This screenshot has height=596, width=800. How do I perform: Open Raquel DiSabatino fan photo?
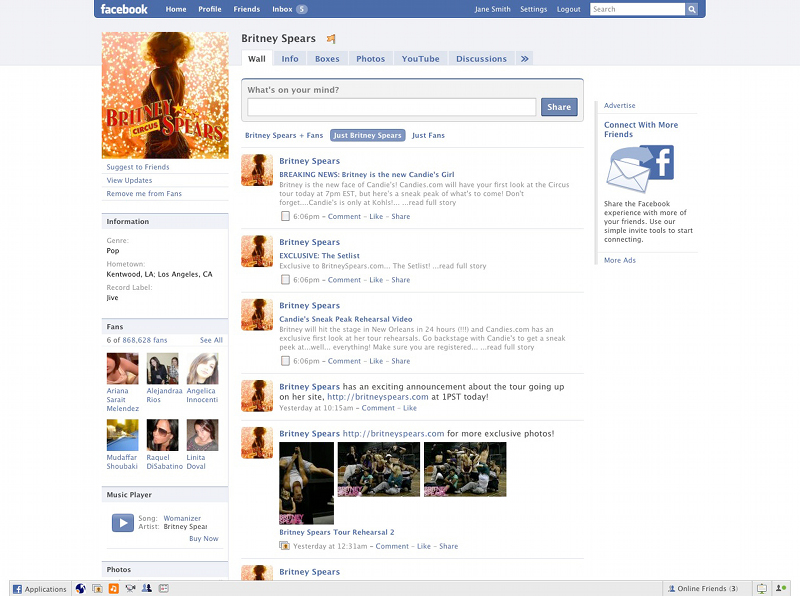163,435
